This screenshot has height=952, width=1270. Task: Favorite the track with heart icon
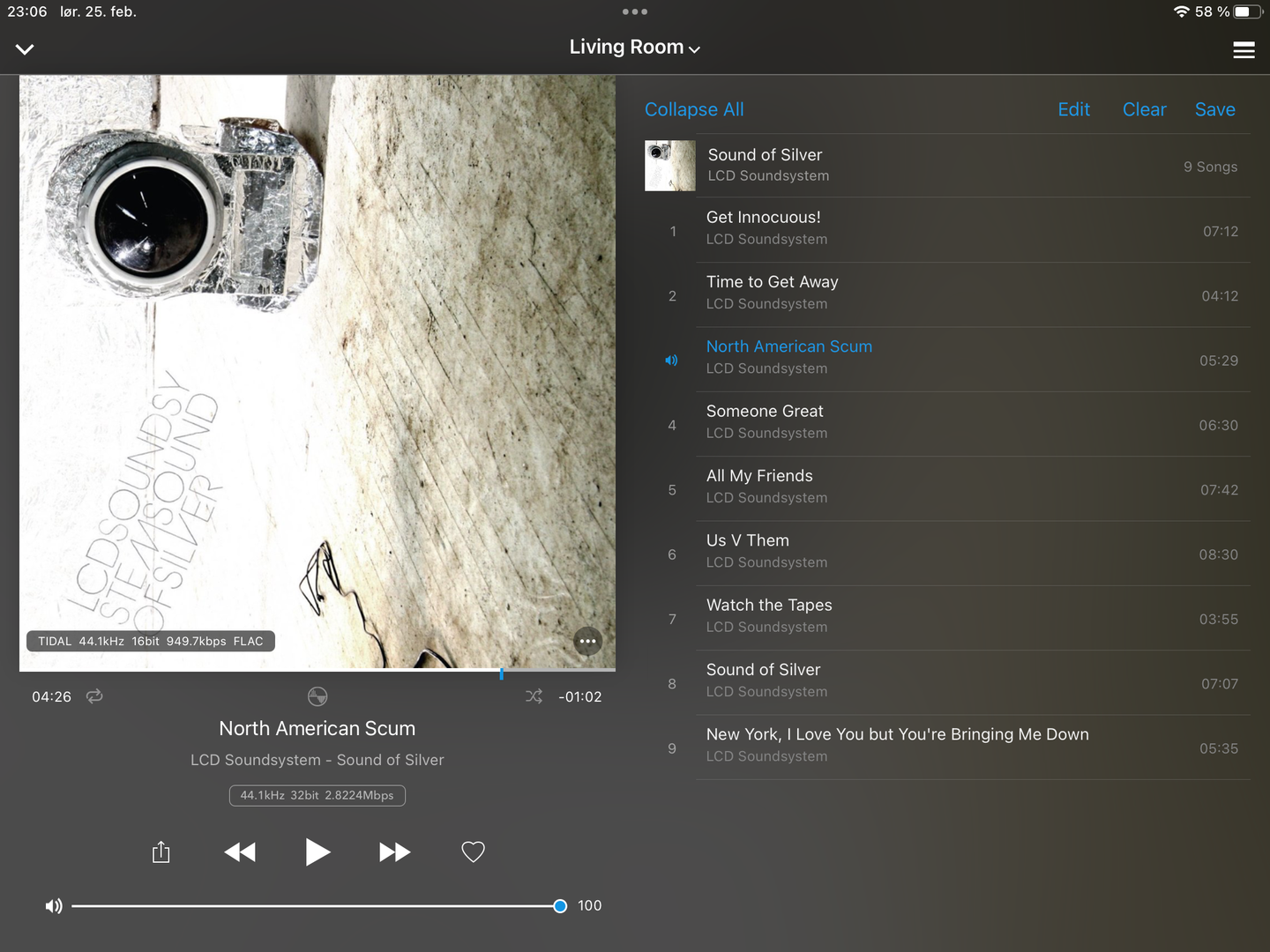(x=474, y=852)
